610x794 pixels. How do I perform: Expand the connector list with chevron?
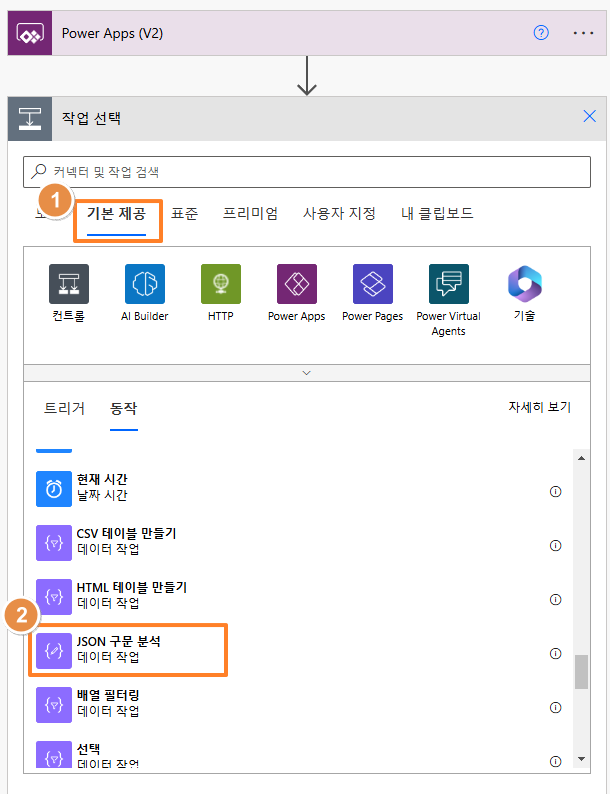click(307, 373)
